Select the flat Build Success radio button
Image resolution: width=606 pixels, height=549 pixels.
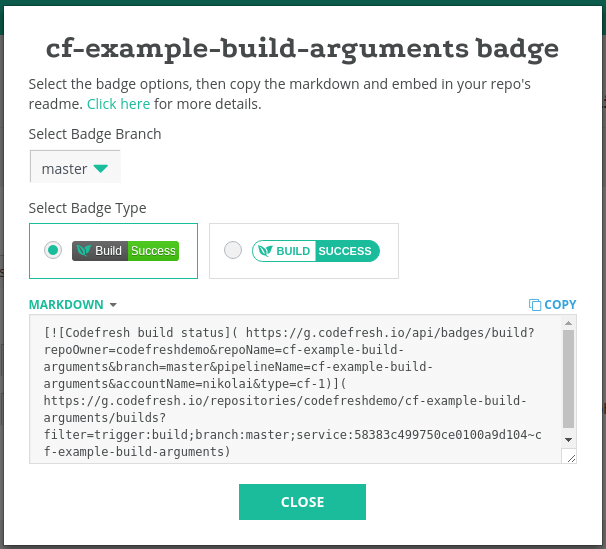click(x=53, y=250)
